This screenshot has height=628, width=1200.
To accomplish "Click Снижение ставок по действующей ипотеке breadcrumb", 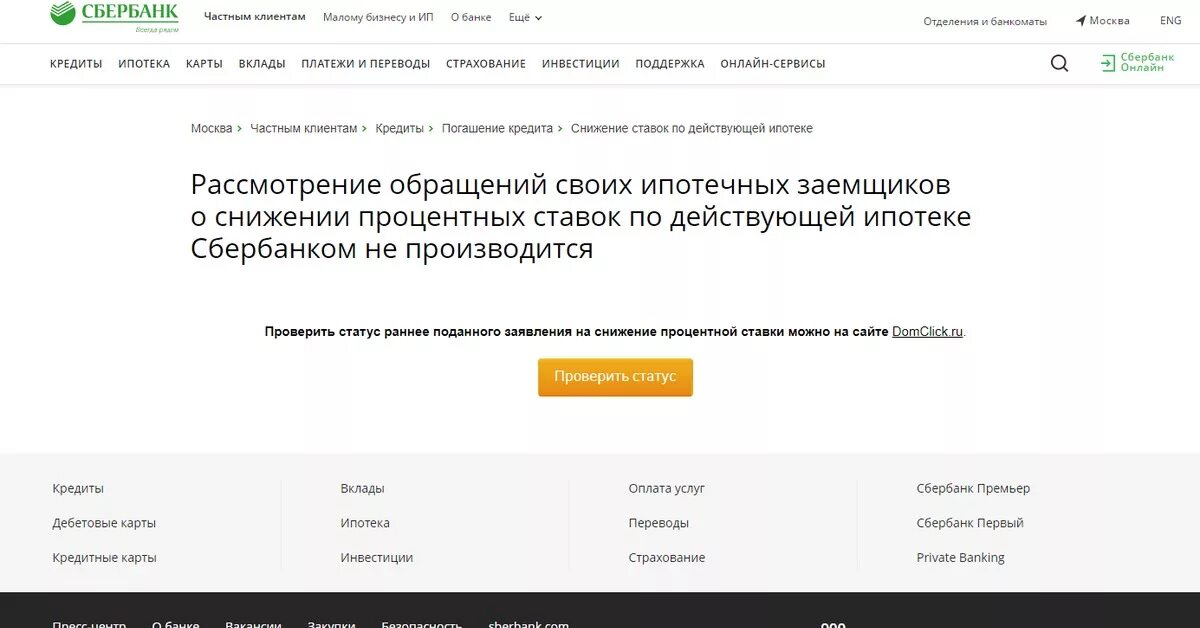I will [692, 129].
